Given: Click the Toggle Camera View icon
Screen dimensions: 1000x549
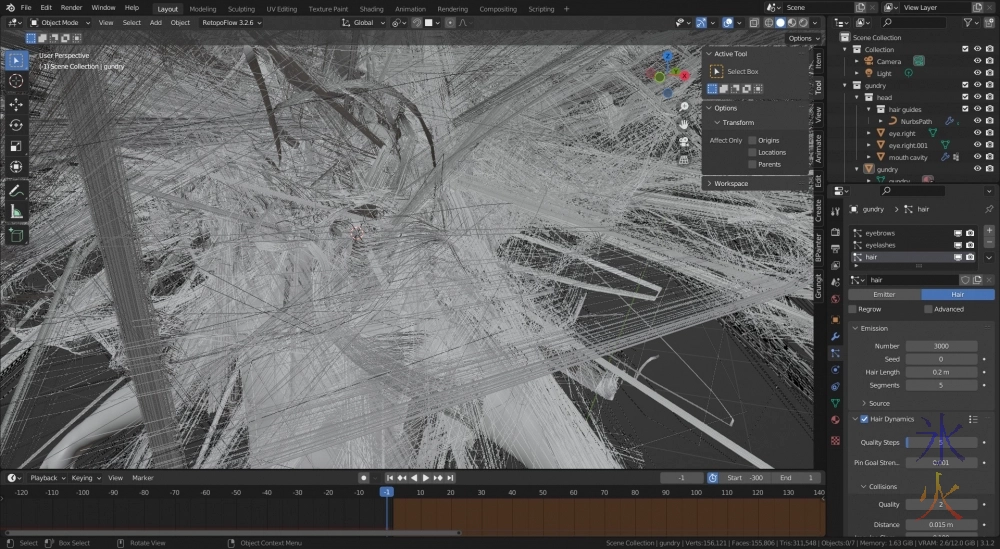Looking at the screenshot, I should pyautogui.click(x=684, y=141).
